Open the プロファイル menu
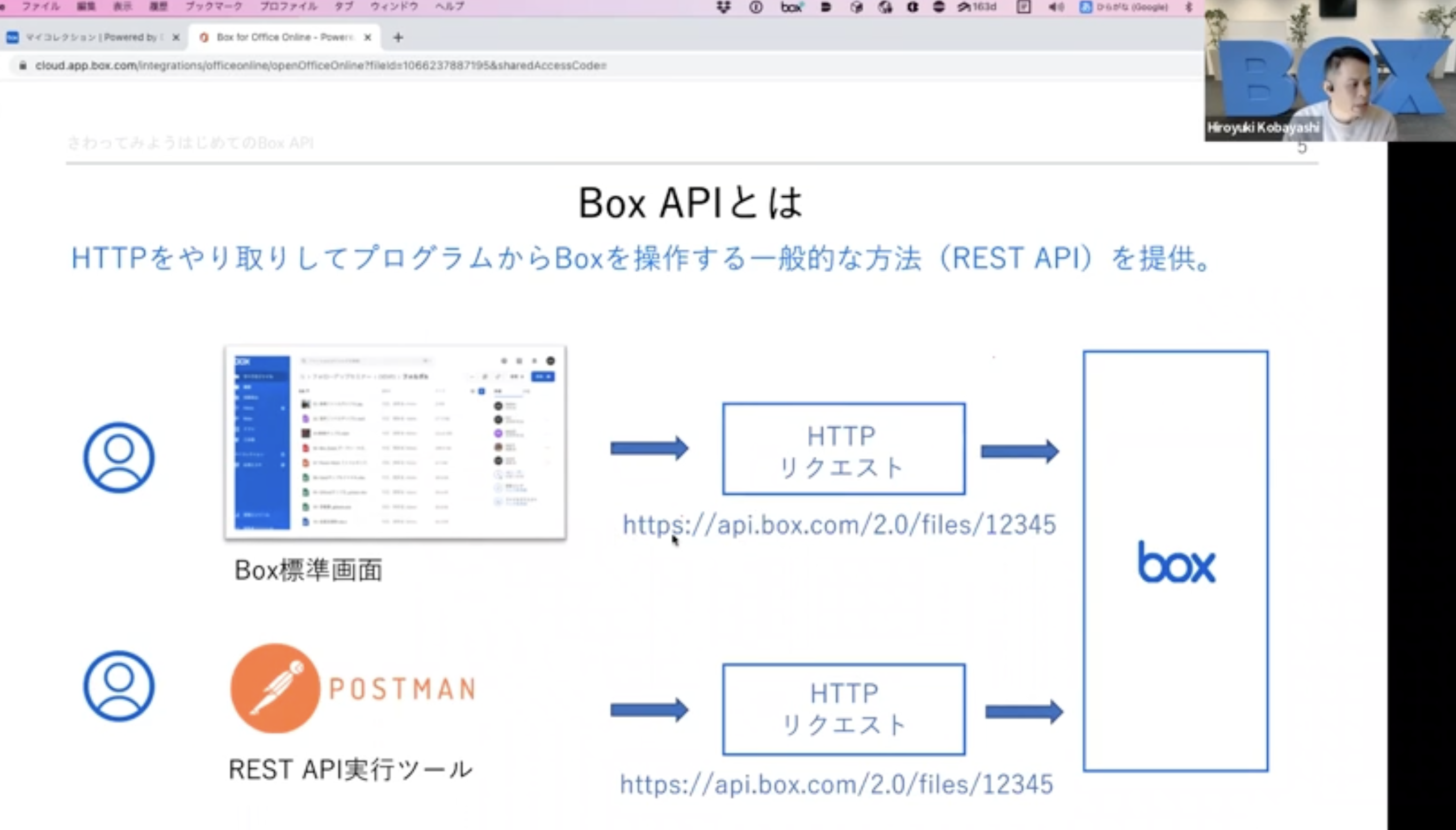Screen dimensions: 1456x830 pos(288,6)
